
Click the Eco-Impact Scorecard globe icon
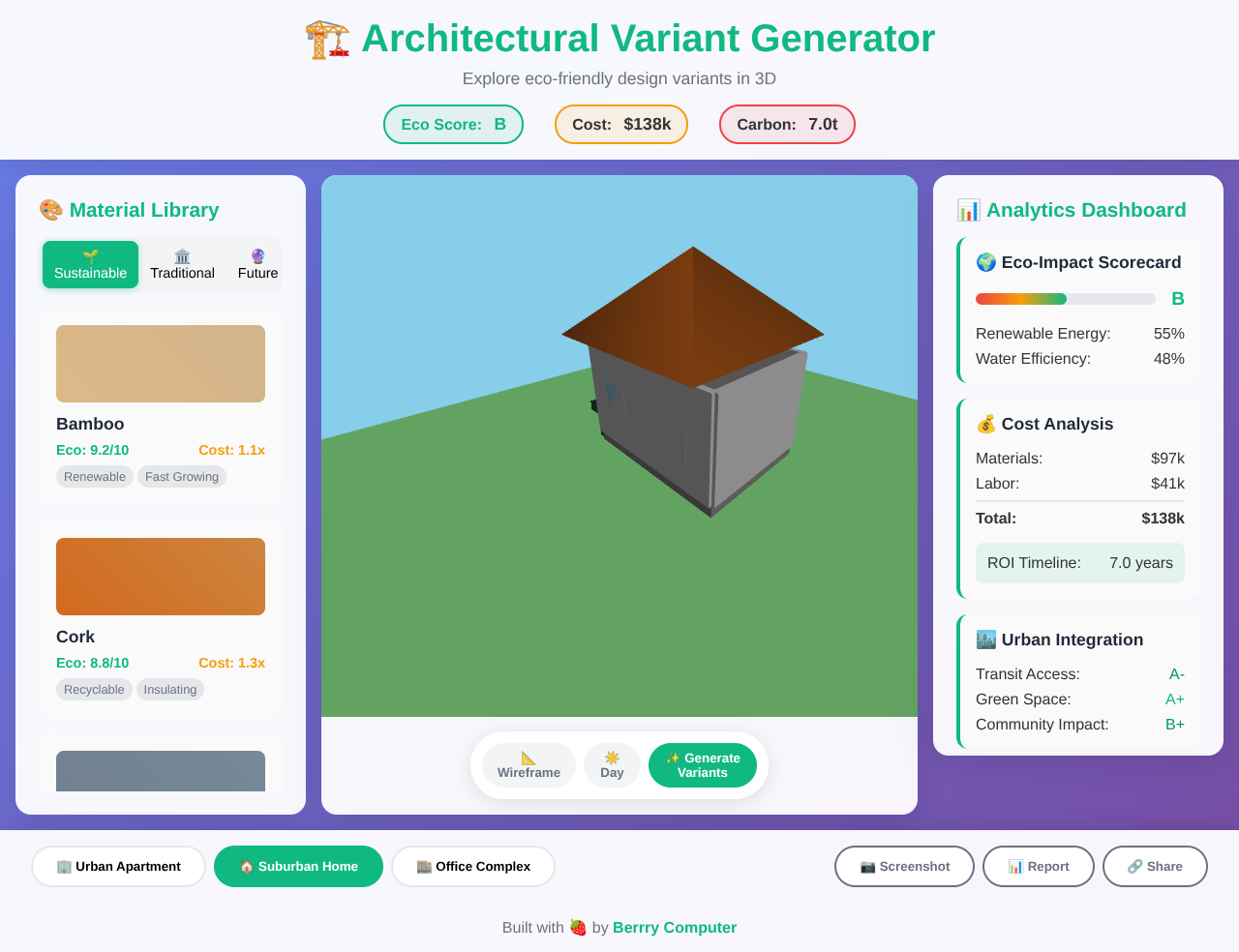pyautogui.click(x=985, y=262)
